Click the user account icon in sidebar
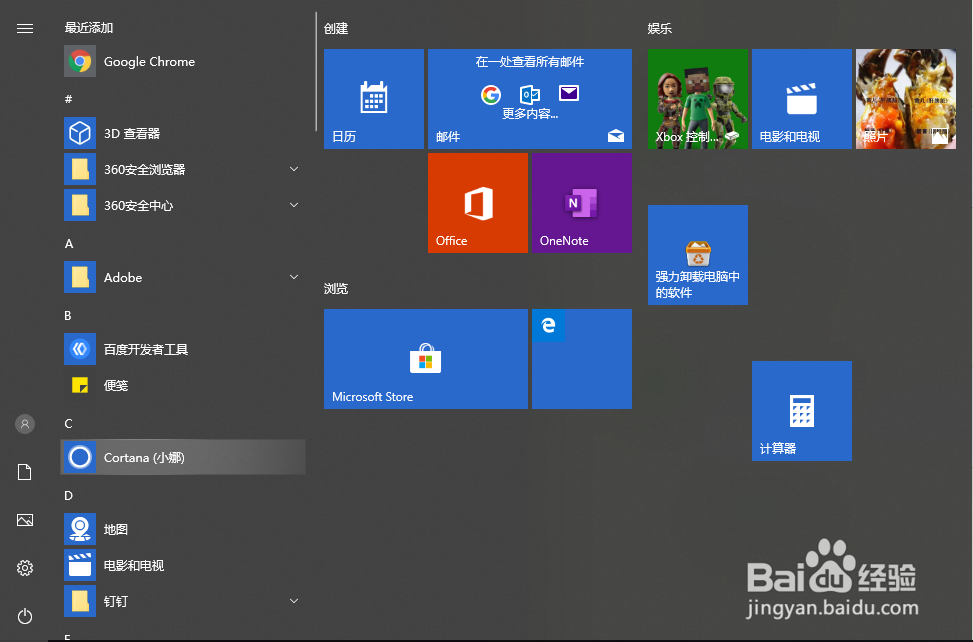The image size is (973, 642). pos(25,424)
